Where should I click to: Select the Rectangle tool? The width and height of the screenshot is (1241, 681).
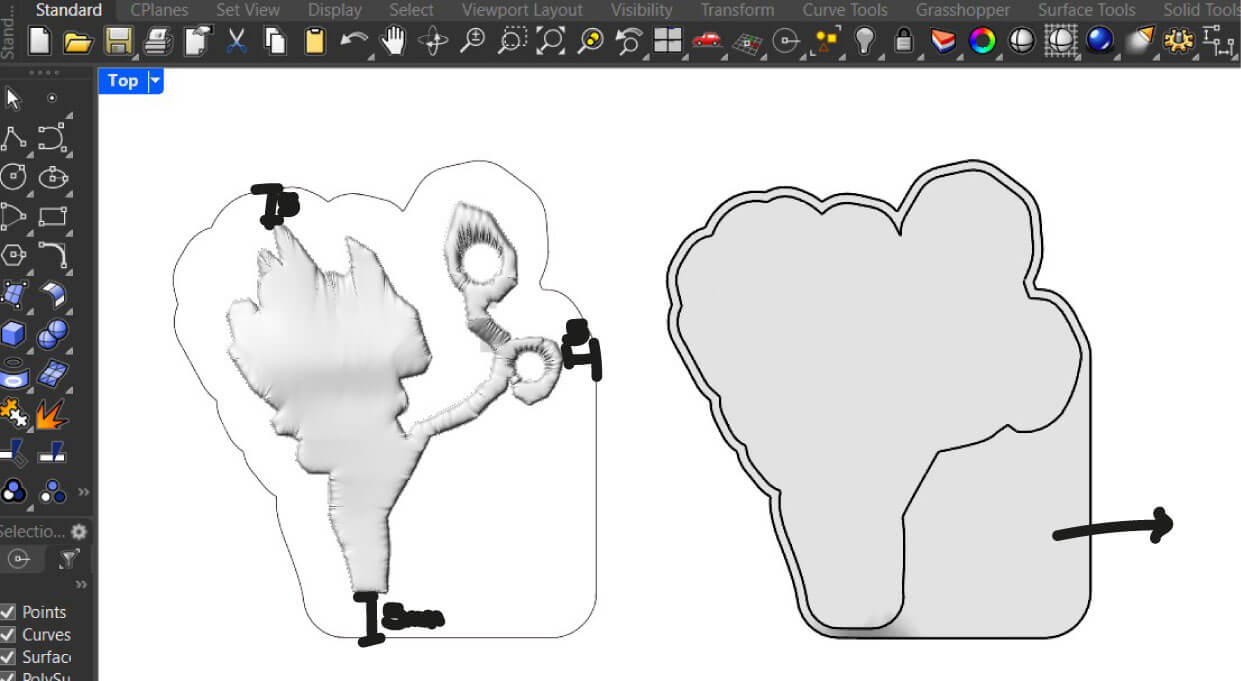tap(52, 216)
